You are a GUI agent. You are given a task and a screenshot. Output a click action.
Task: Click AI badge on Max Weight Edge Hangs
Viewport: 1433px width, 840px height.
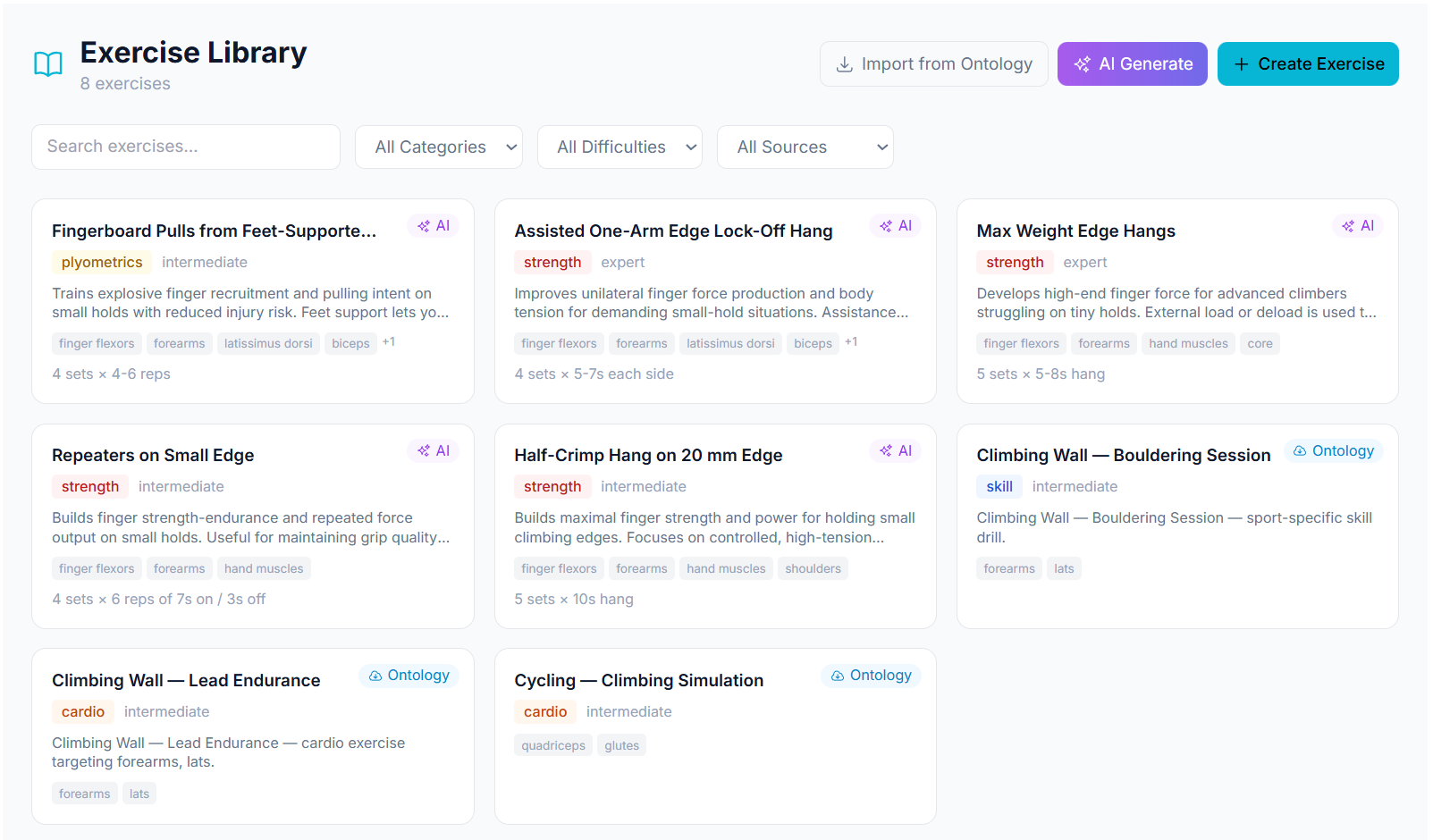pyautogui.click(x=1357, y=226)
